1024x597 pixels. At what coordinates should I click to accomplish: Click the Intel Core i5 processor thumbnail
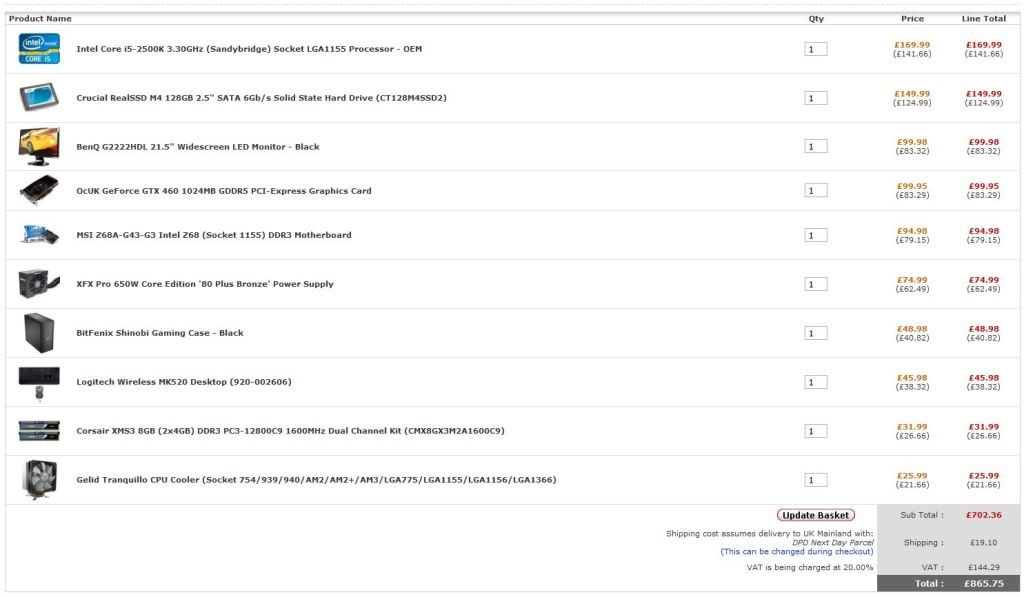tap(39, 48)
